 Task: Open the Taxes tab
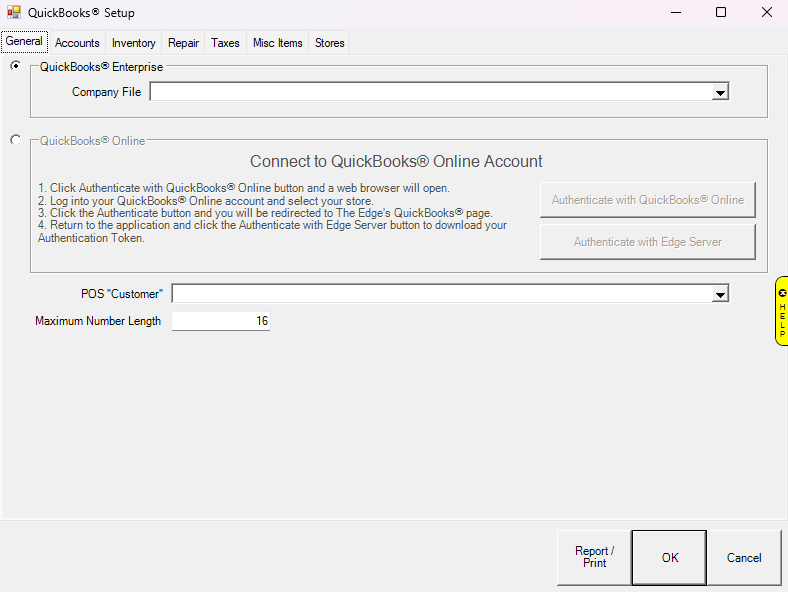[225, 43]
